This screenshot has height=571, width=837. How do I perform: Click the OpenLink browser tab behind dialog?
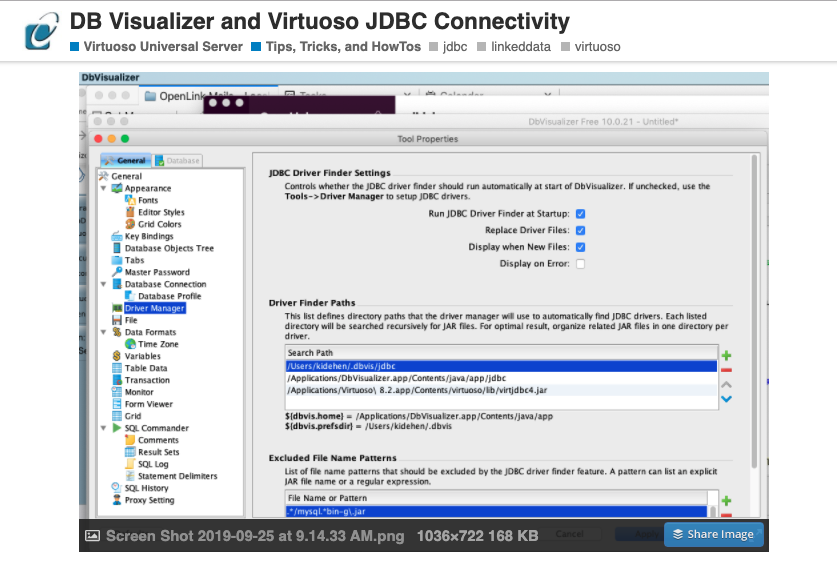tap(208, 96)
